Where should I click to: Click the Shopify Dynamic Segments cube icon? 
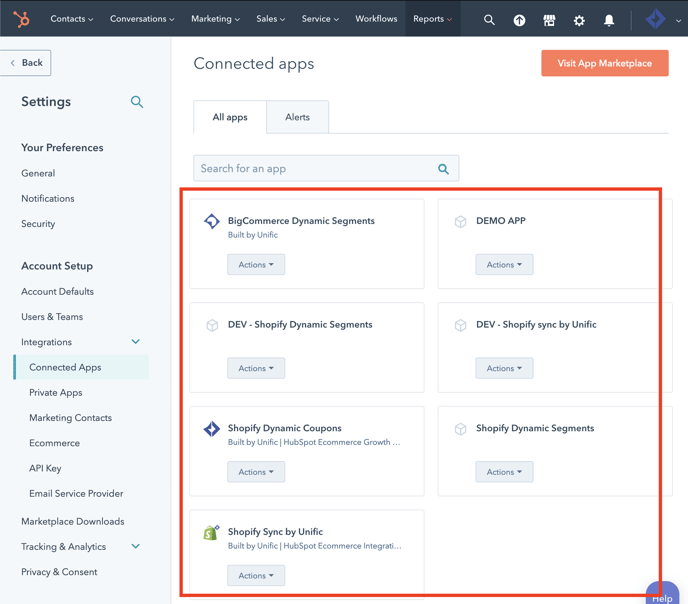click(460, 429)
